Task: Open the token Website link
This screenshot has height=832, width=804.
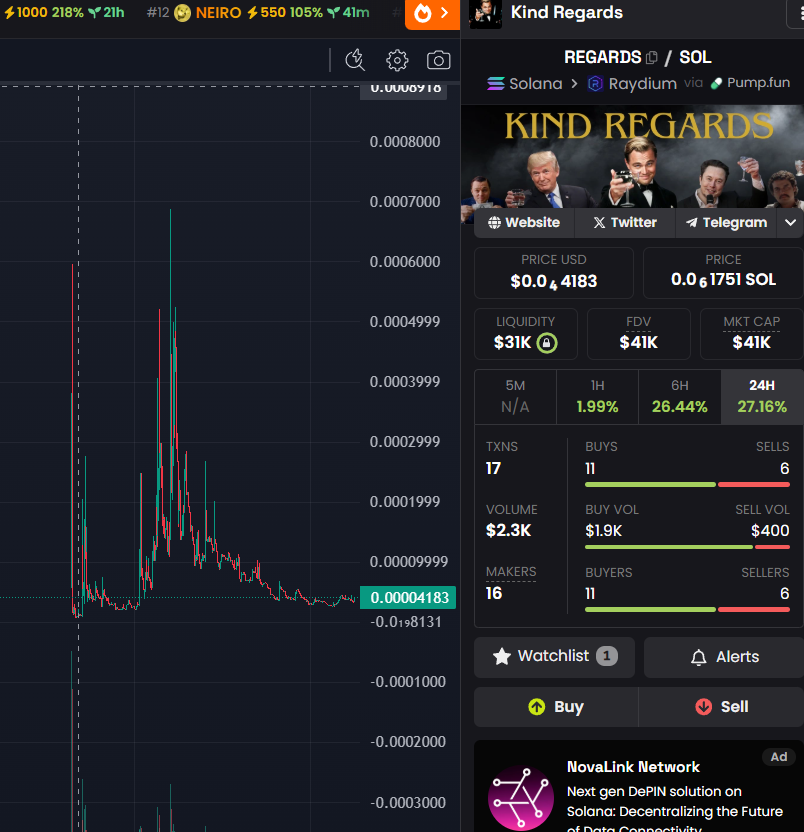Action: [x=524, y=222]
